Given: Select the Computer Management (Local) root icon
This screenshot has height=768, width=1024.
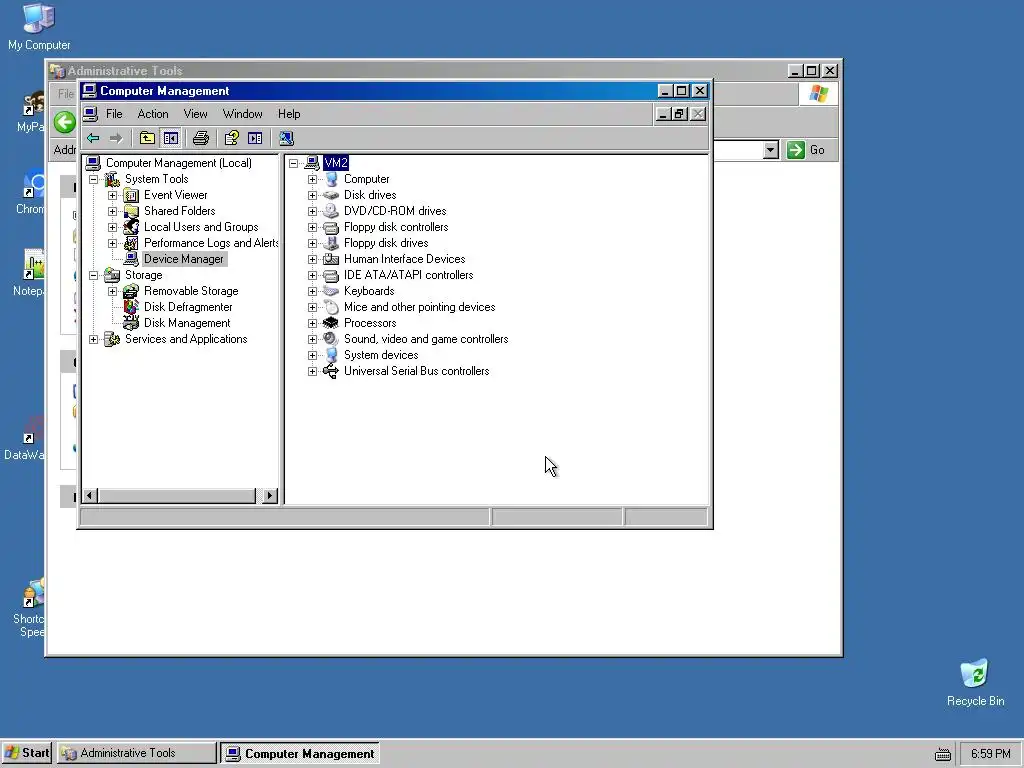Looking at the screenshot, I should tap(93, 163).
